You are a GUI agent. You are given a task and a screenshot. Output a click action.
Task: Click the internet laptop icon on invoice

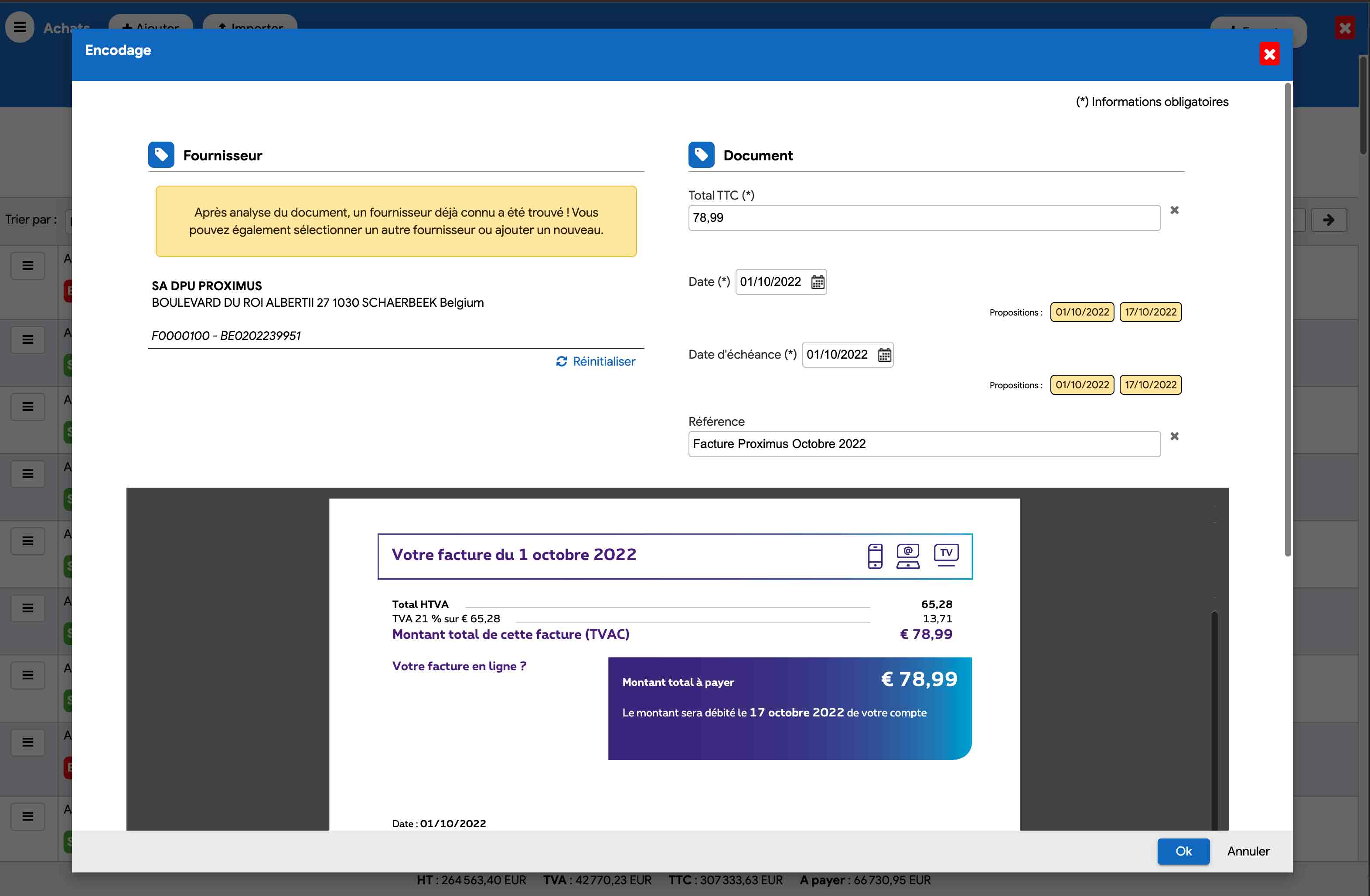(x=908, y=556)
